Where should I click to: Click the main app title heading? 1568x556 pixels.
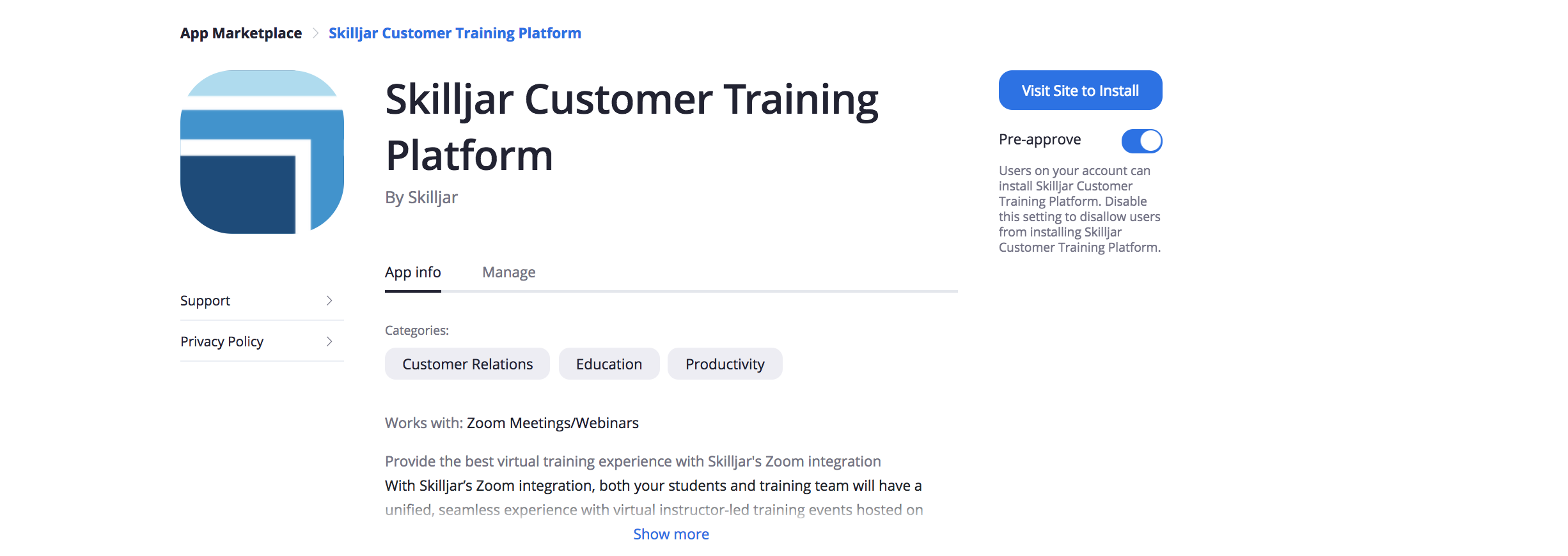[x=632, y=127]
